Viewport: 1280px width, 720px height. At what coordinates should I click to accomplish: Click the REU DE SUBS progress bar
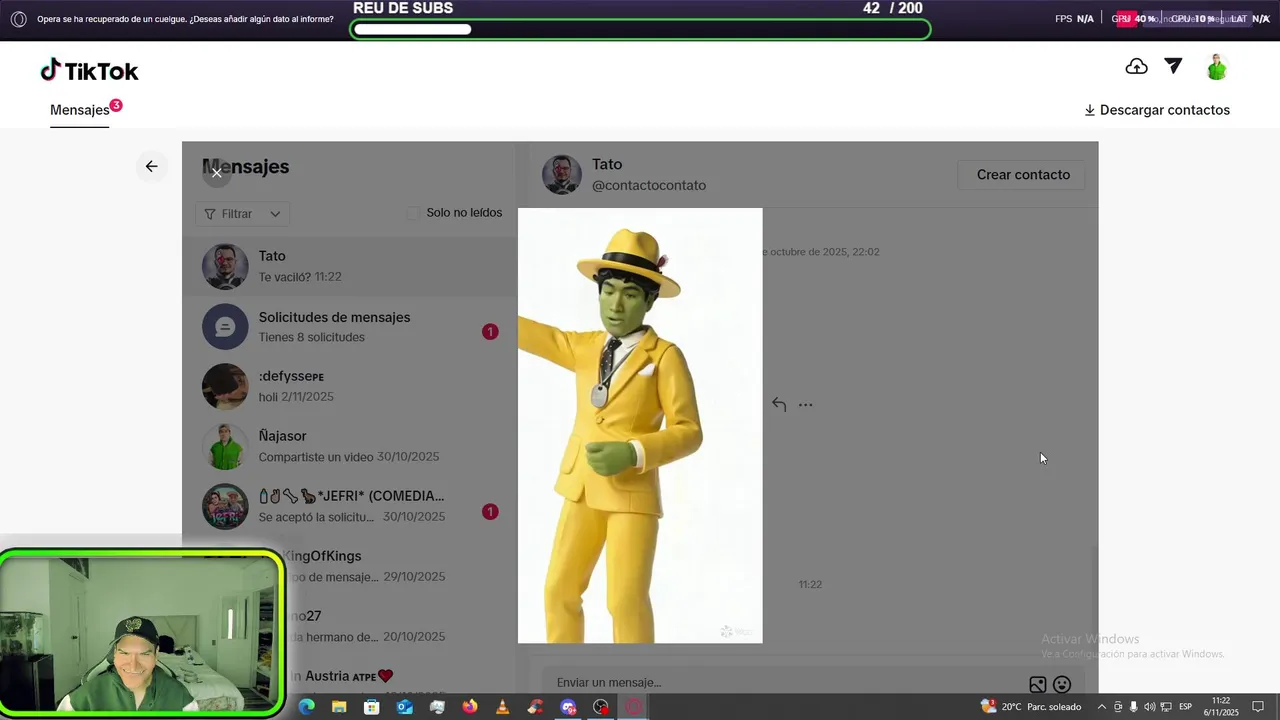(x=640, y=29)
